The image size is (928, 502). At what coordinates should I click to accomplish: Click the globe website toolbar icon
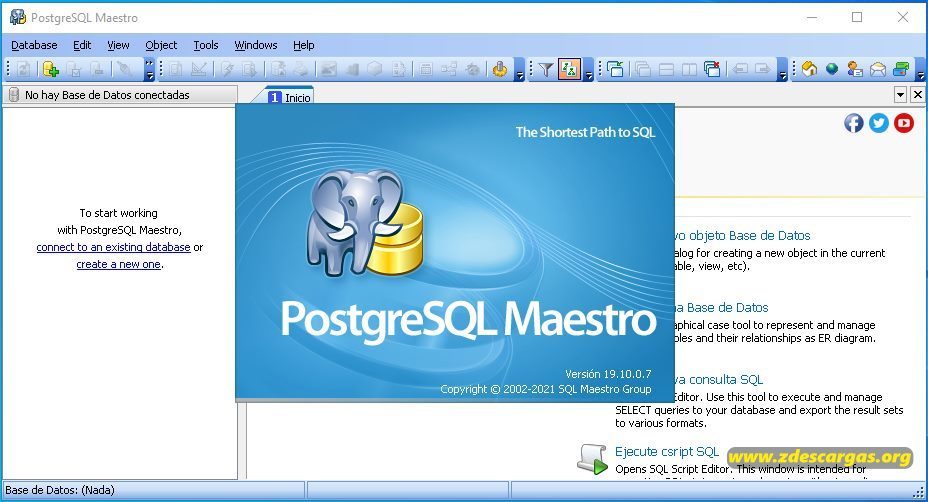(x=832, y=69)
